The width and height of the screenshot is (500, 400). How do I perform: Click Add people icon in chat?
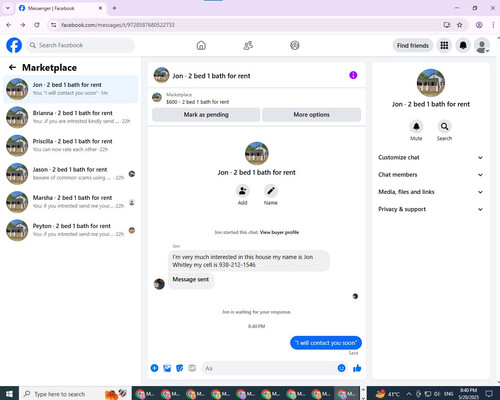point(242,191)
